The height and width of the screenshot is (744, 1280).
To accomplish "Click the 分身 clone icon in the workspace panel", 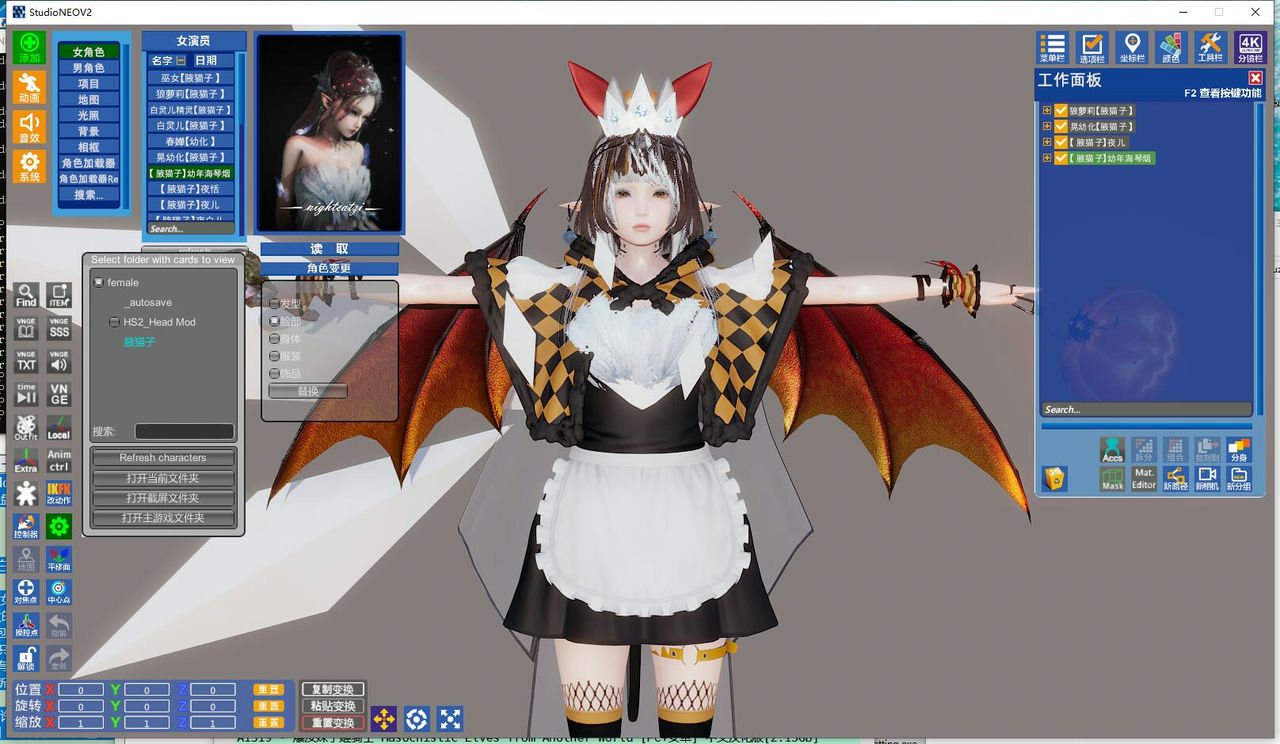I will tap(1239, 451).
